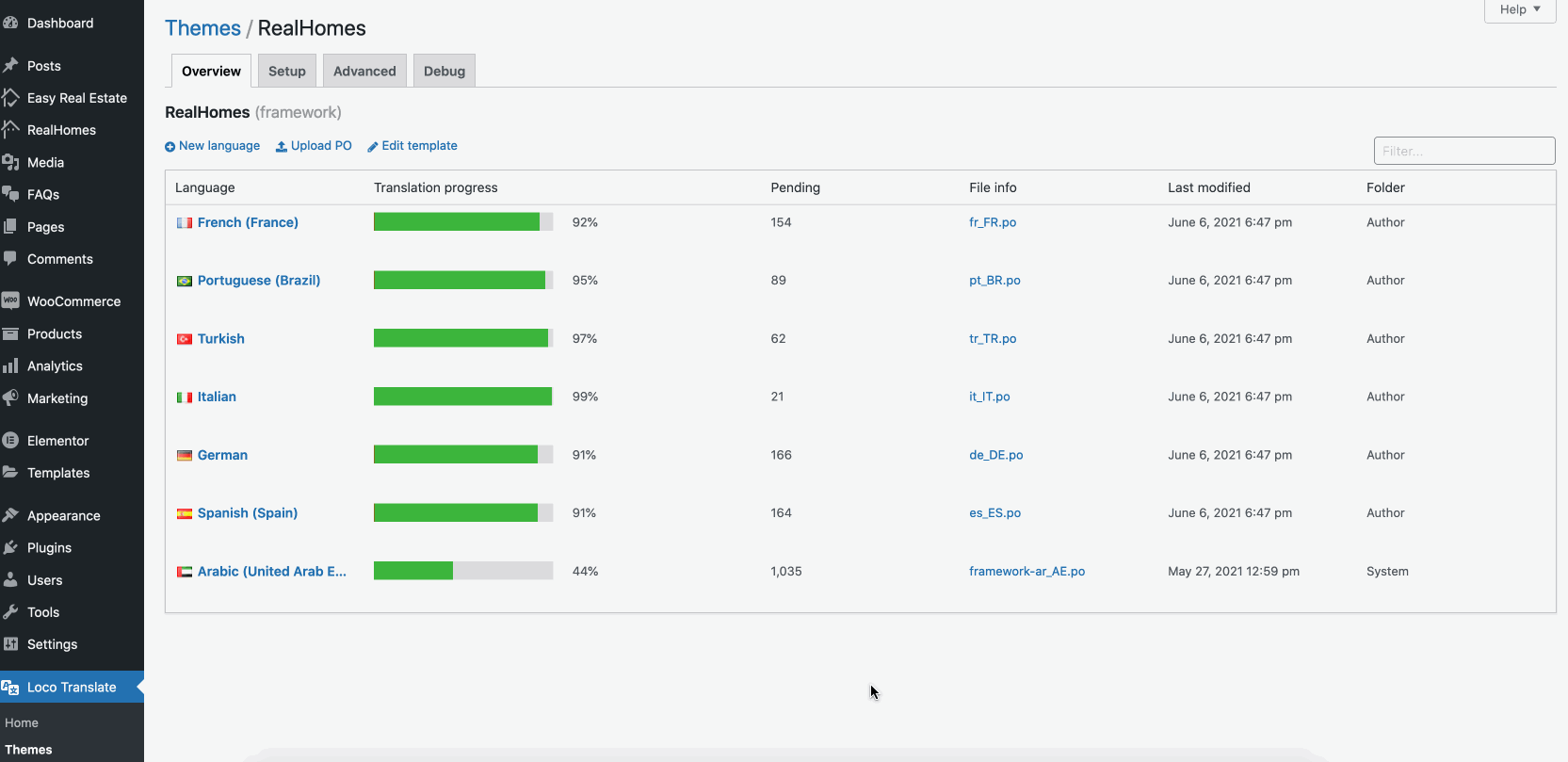Click the Analytics bar chart icon

pos(10,365)
